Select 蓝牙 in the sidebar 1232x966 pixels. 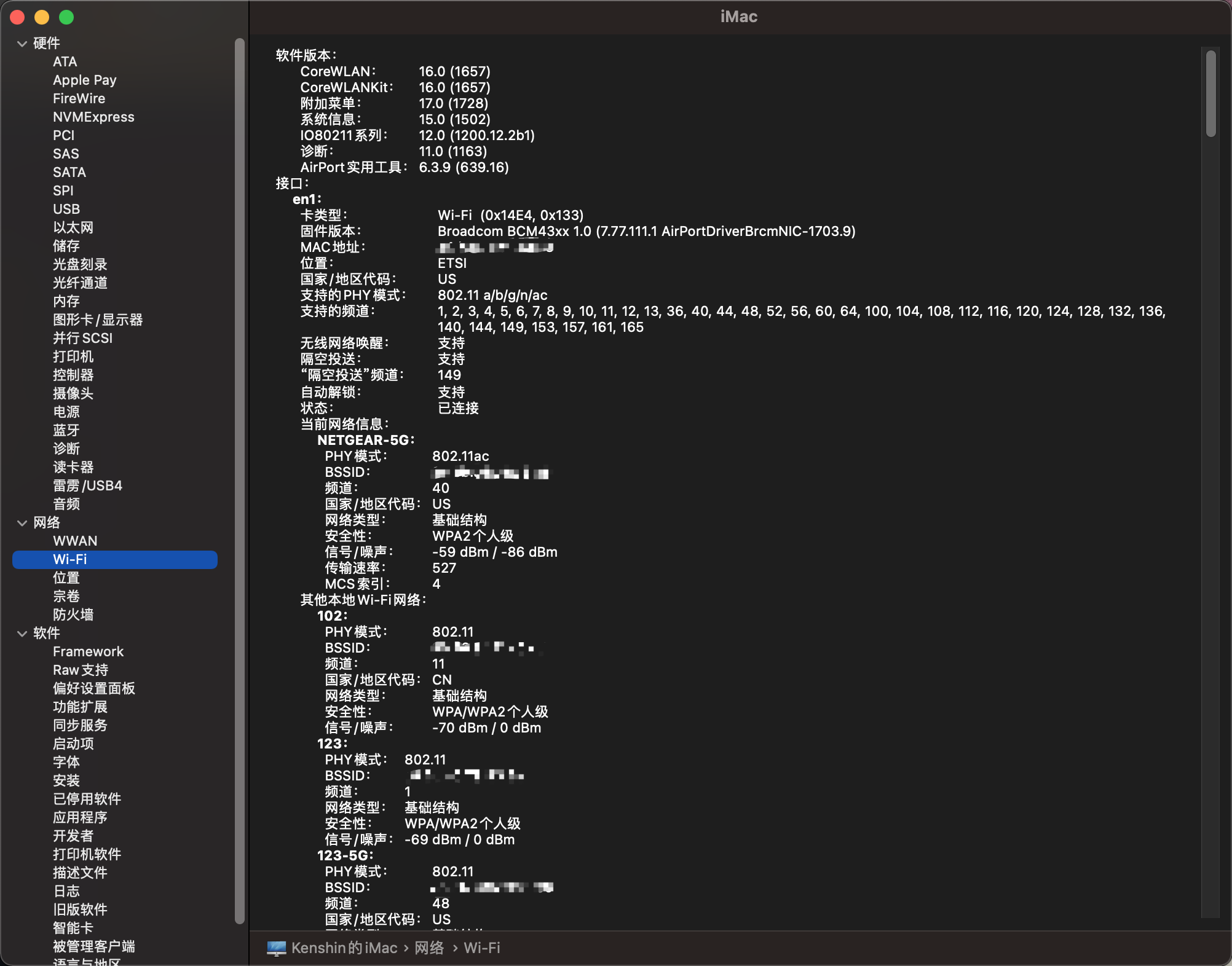click(66, 430)
